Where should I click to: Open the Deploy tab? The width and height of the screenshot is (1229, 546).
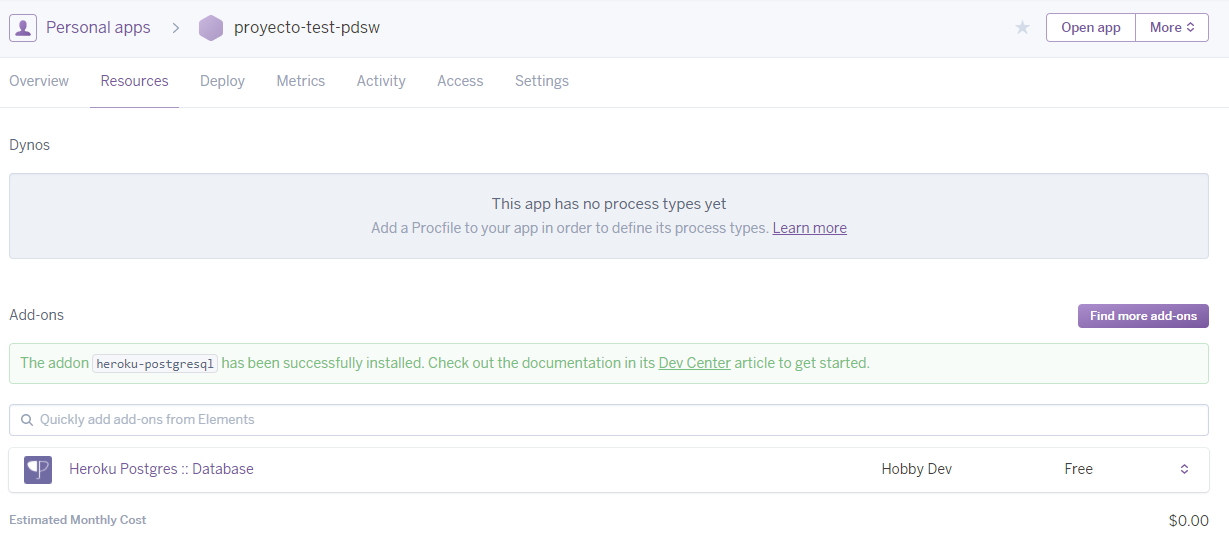[222, 81]
